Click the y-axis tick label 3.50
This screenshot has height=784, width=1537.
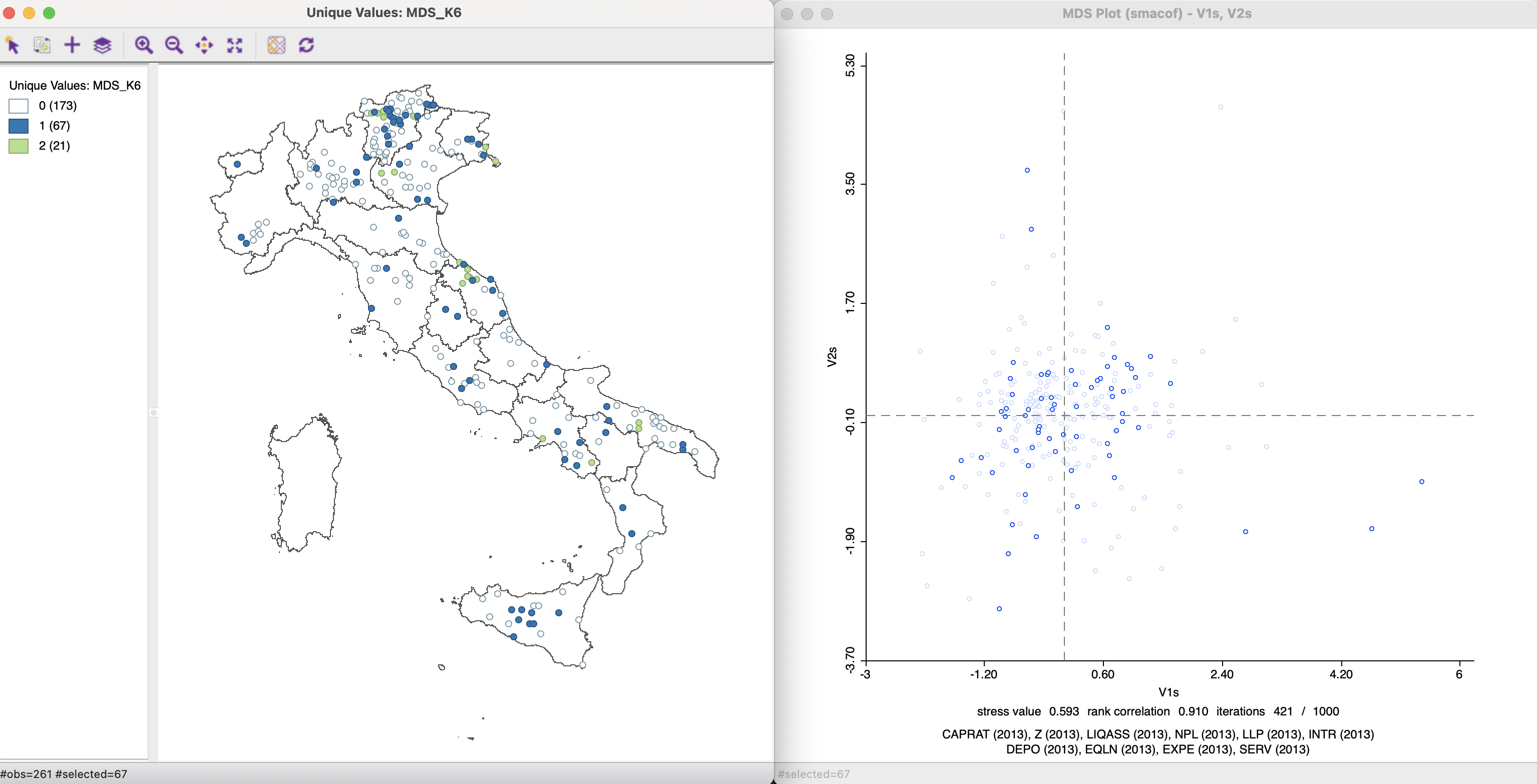point(850,183)
